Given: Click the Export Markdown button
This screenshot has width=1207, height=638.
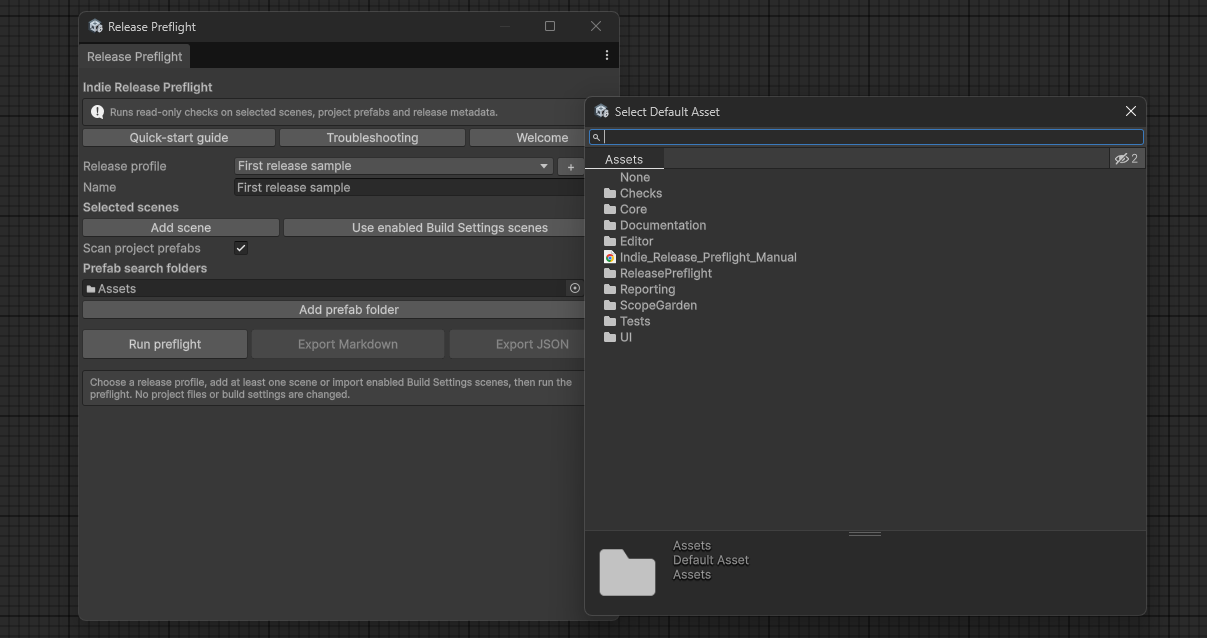Looking at the screenshot, I should click(348, 344).
